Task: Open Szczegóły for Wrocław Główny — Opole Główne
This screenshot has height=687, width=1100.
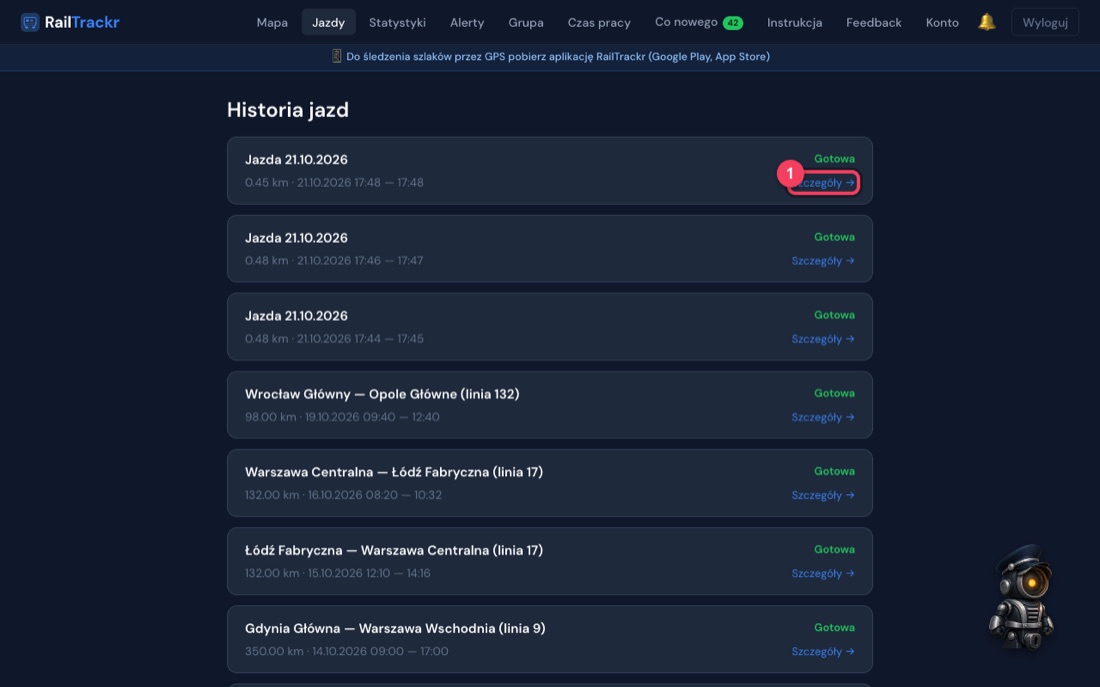Action: 823,417
